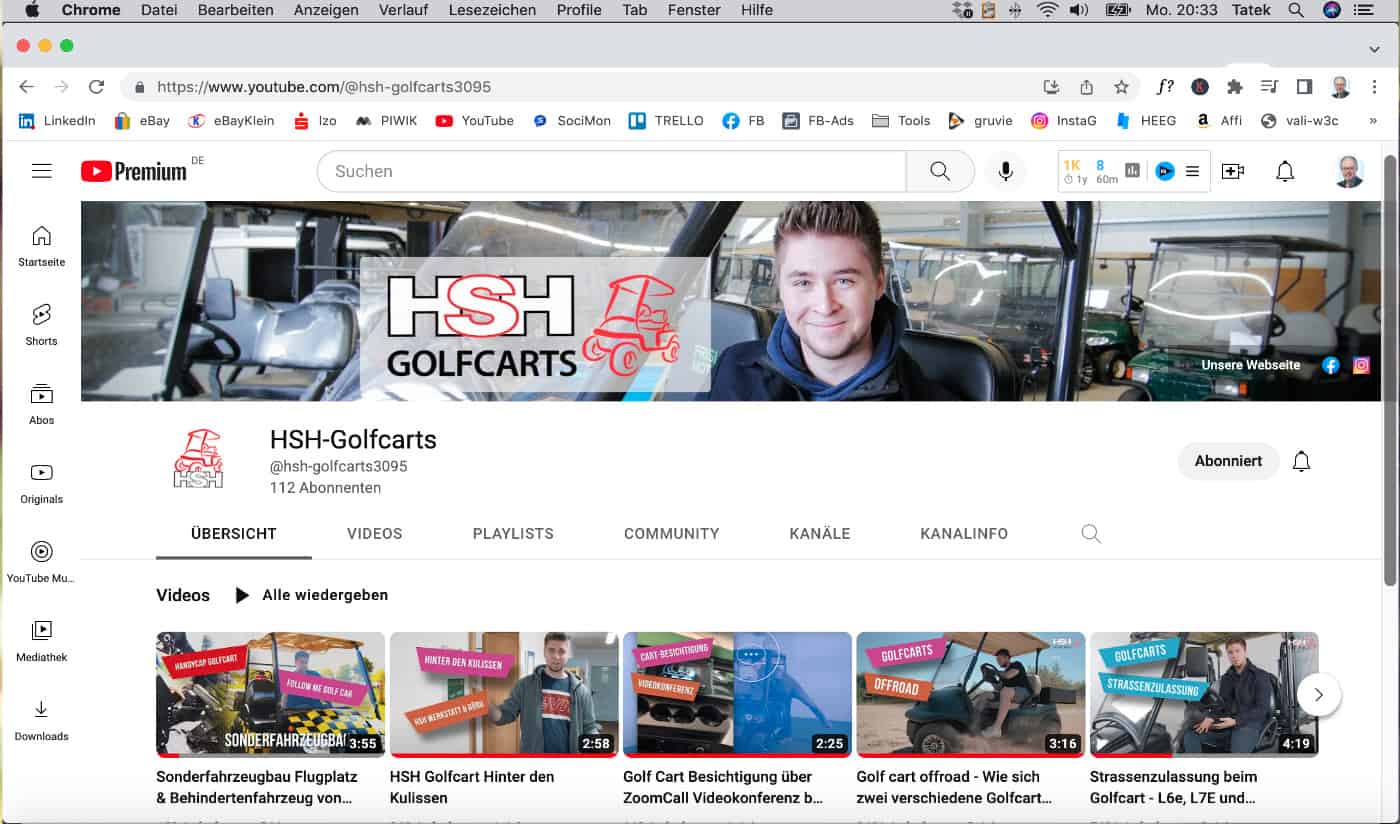Screen dimensions: 1400x824
Task: Search within the channel using magnifier icon
Action: point(1091,534)
